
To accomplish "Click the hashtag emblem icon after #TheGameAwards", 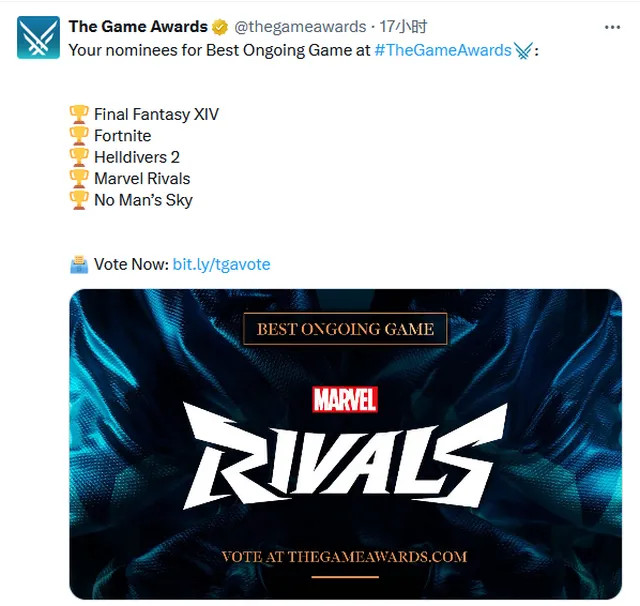I will pyautogui.click(x=523, y=51).
